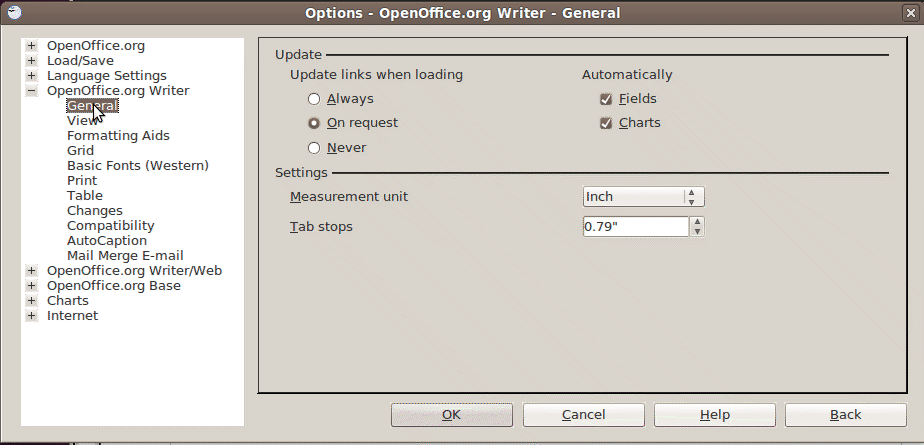This screenshot has height=445, width=924.
Task: Toggle the Charts checkbox
Action: (605, 123)
